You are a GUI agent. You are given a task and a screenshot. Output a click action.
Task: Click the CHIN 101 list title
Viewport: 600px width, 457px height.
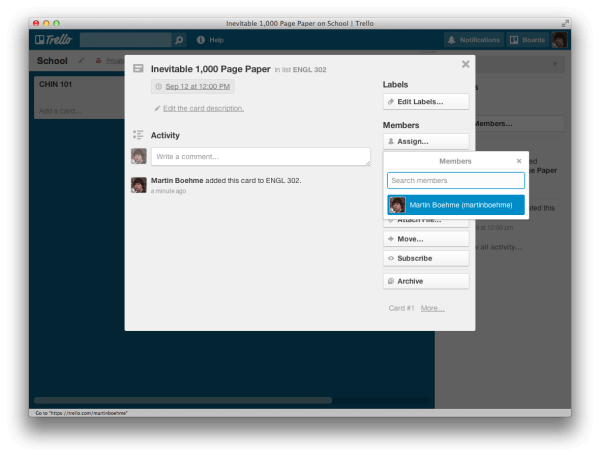pos(55,84)
